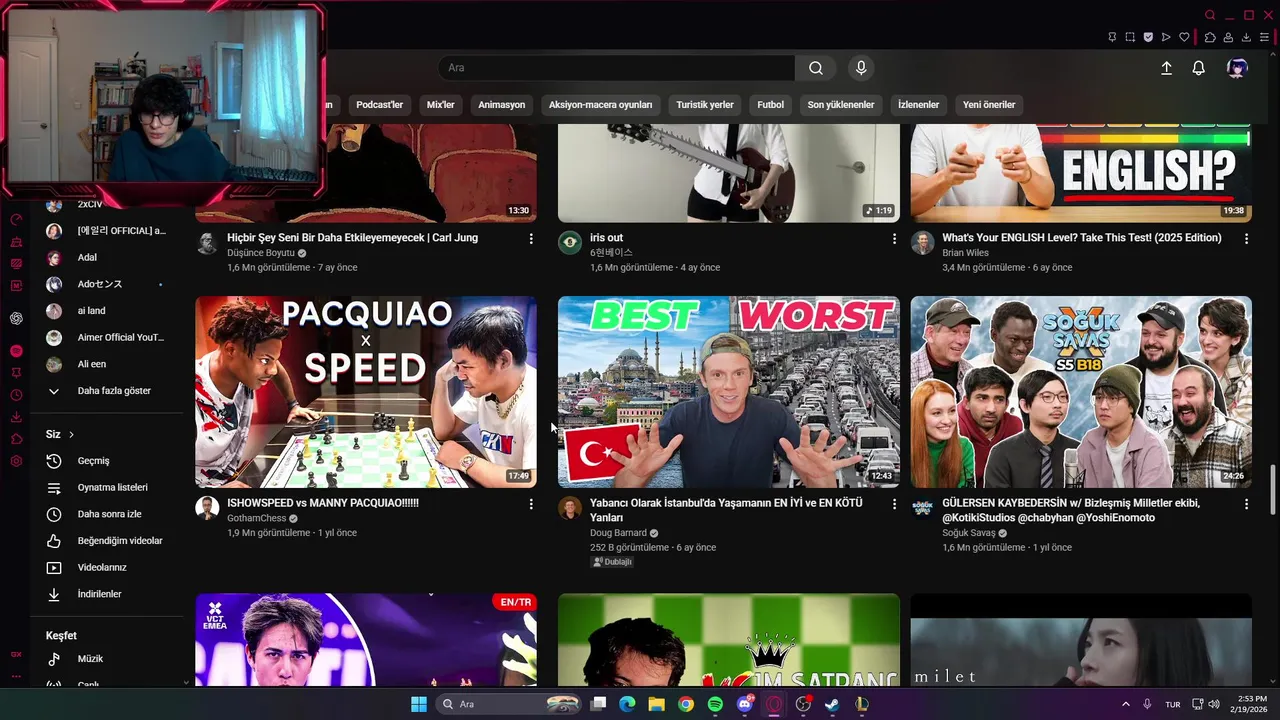Open Opera easy setup sliders icon
This screenshot has height=720, width=1280.
[x=1264, y=37]
